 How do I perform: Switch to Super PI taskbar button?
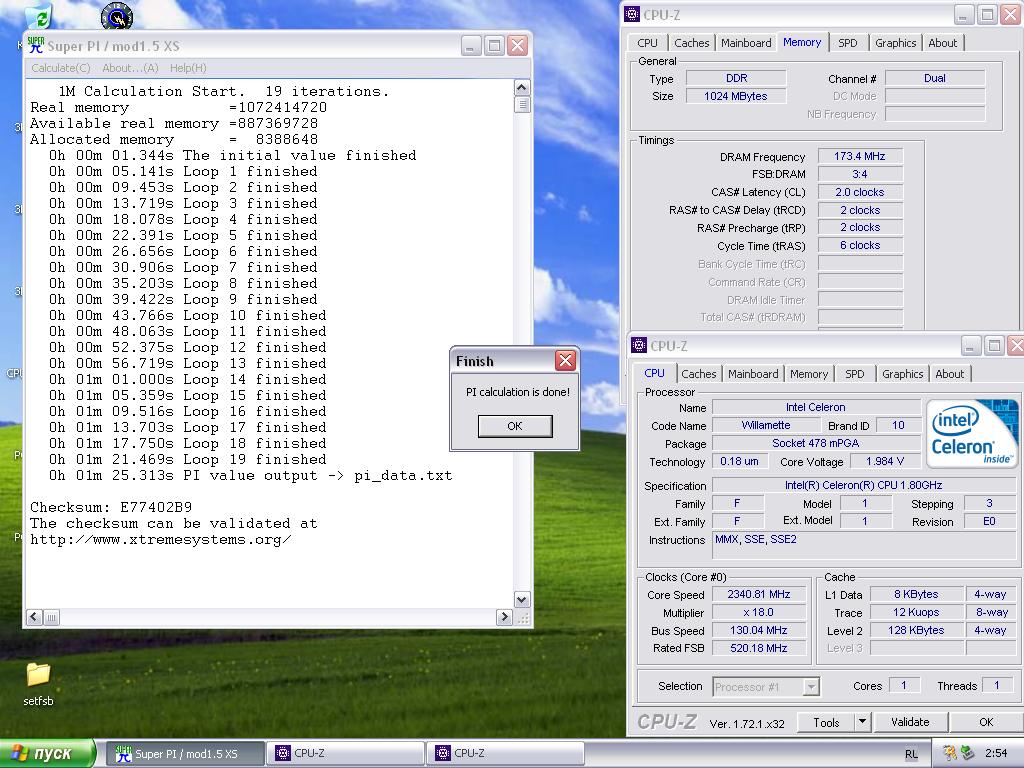pos(185,754)
